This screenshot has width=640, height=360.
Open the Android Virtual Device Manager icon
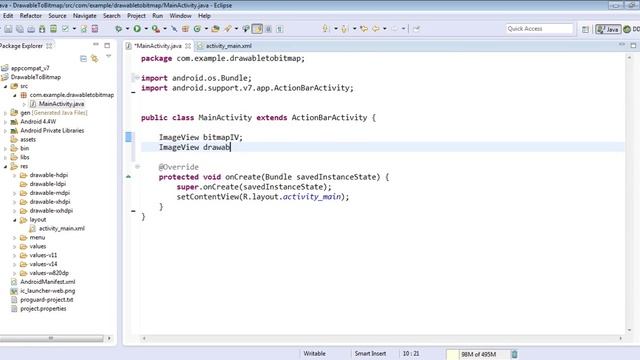click(53, 29)
